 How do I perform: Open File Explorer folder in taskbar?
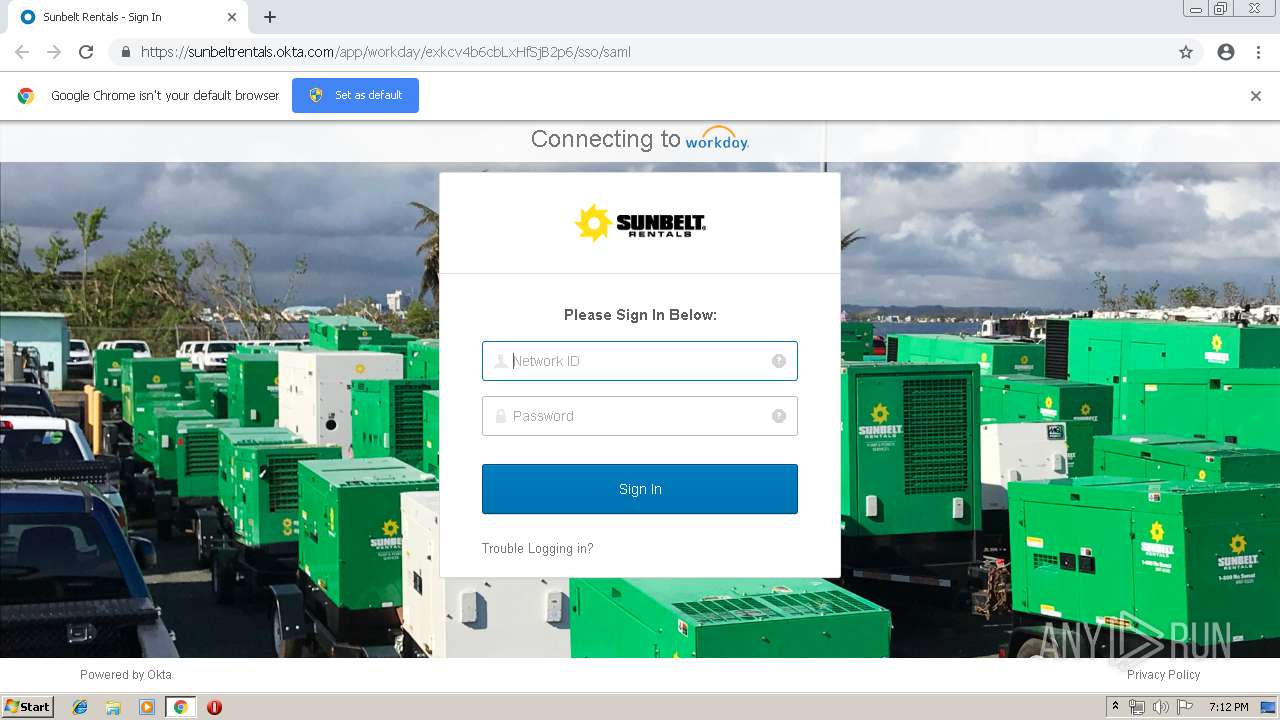click(x=113, y=707)
